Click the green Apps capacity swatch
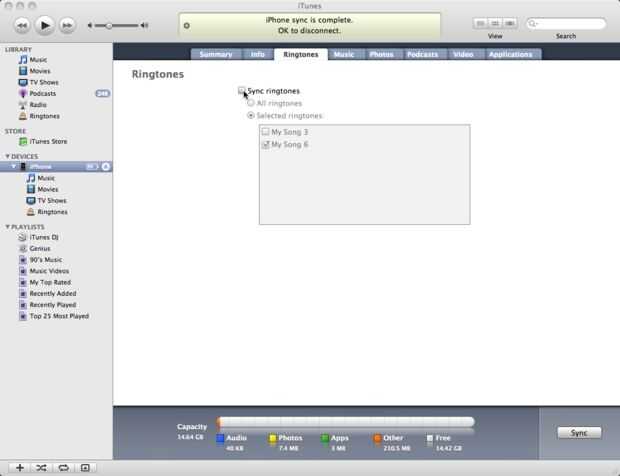620x476 pixels. 325,438
